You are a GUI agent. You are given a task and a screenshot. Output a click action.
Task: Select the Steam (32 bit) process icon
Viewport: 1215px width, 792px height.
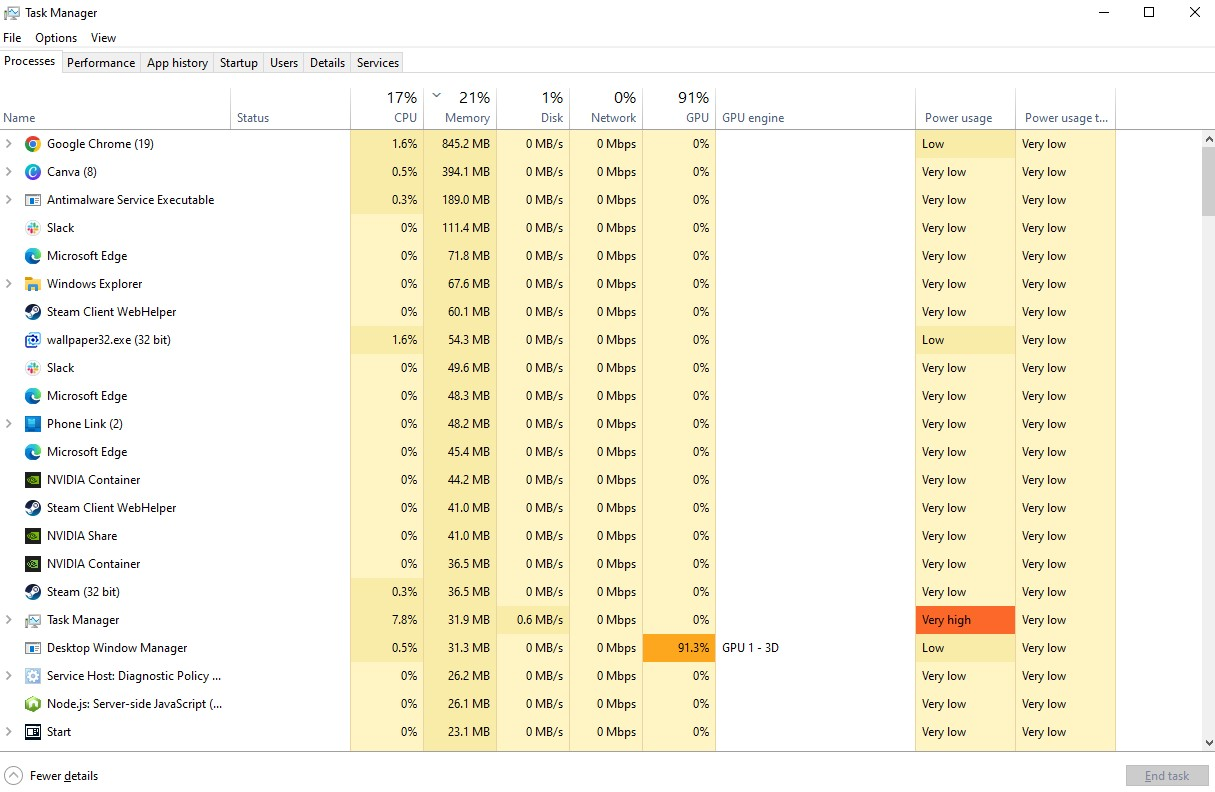click(x=32, y=592)
